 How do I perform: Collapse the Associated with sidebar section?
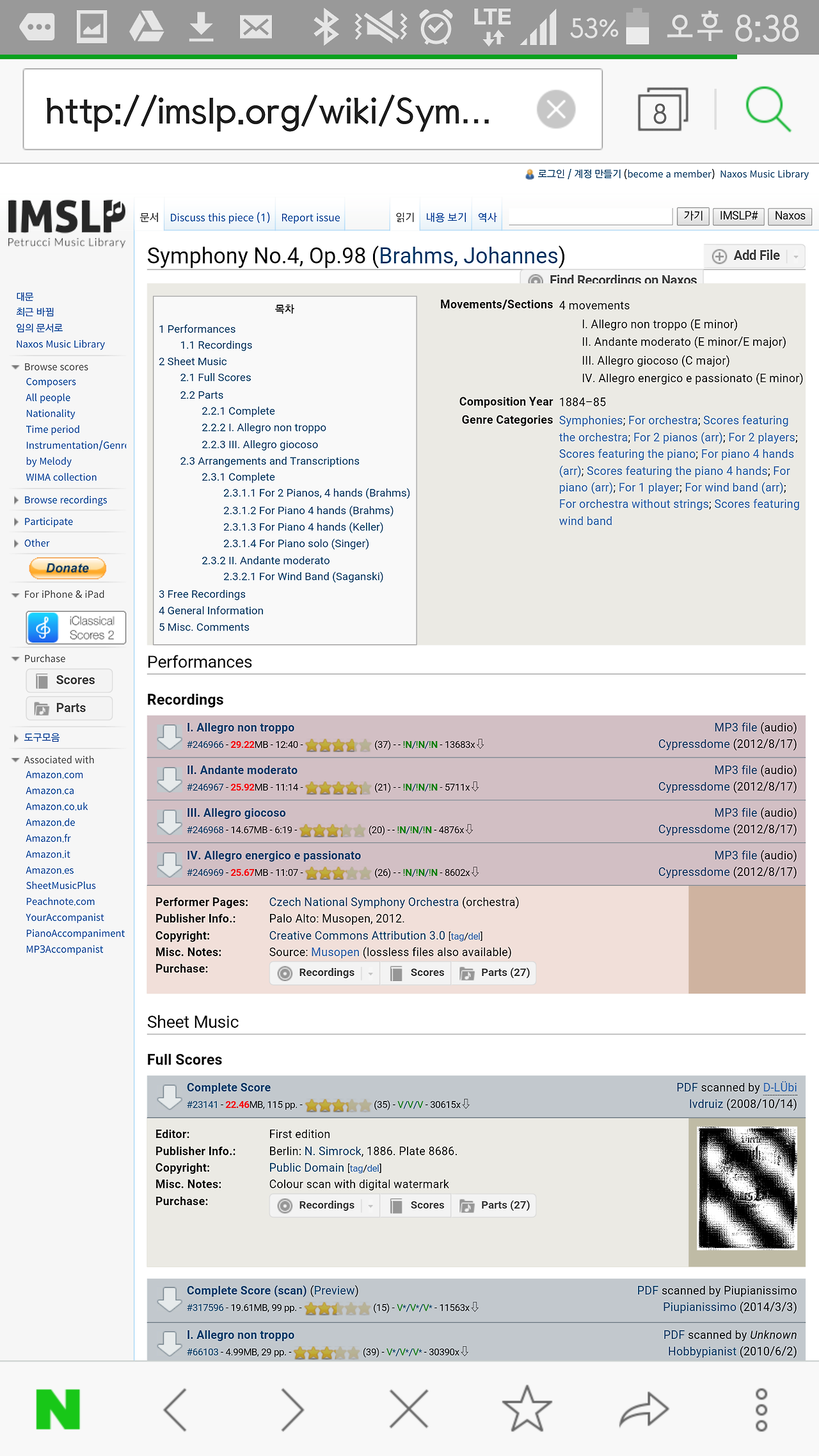coord(15,760)
